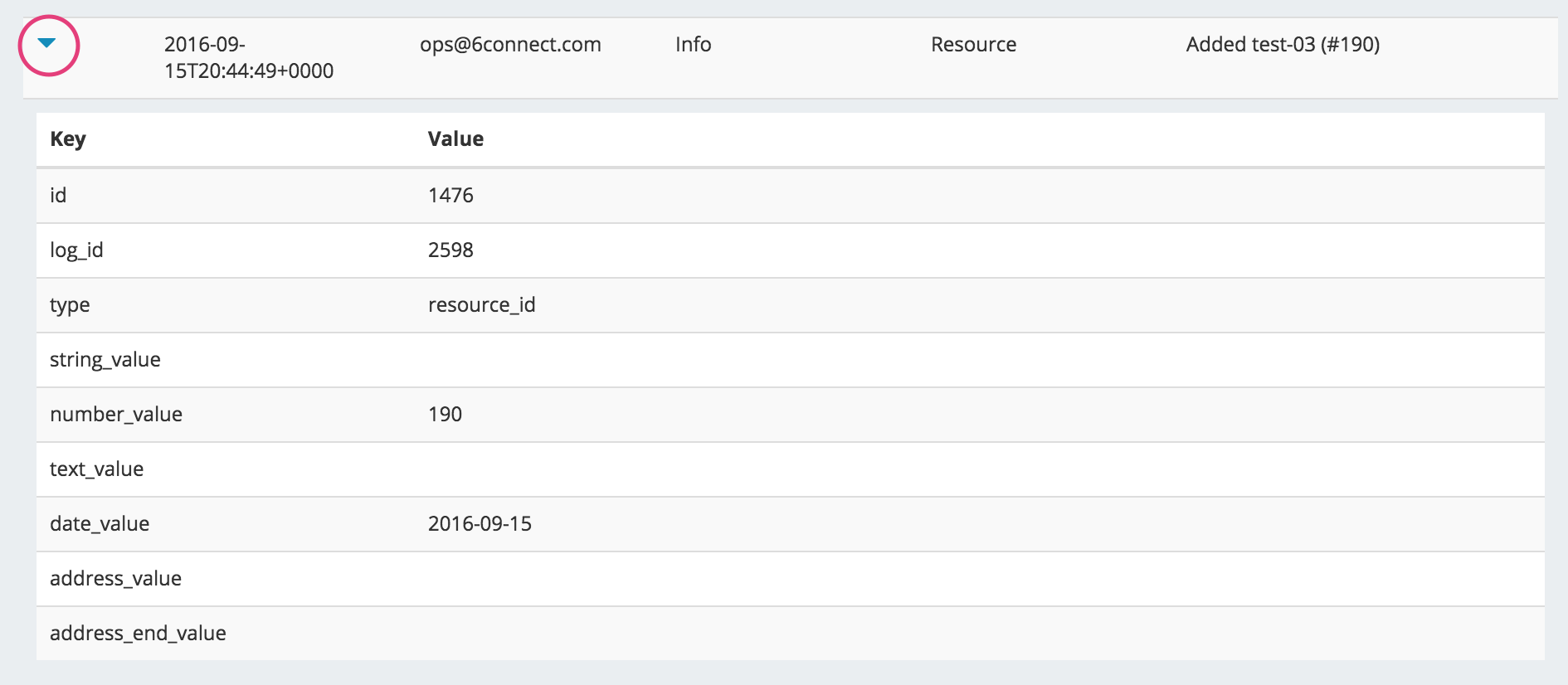Select the address_value row
Screen dimensions: 1568x685
[115, 579]
